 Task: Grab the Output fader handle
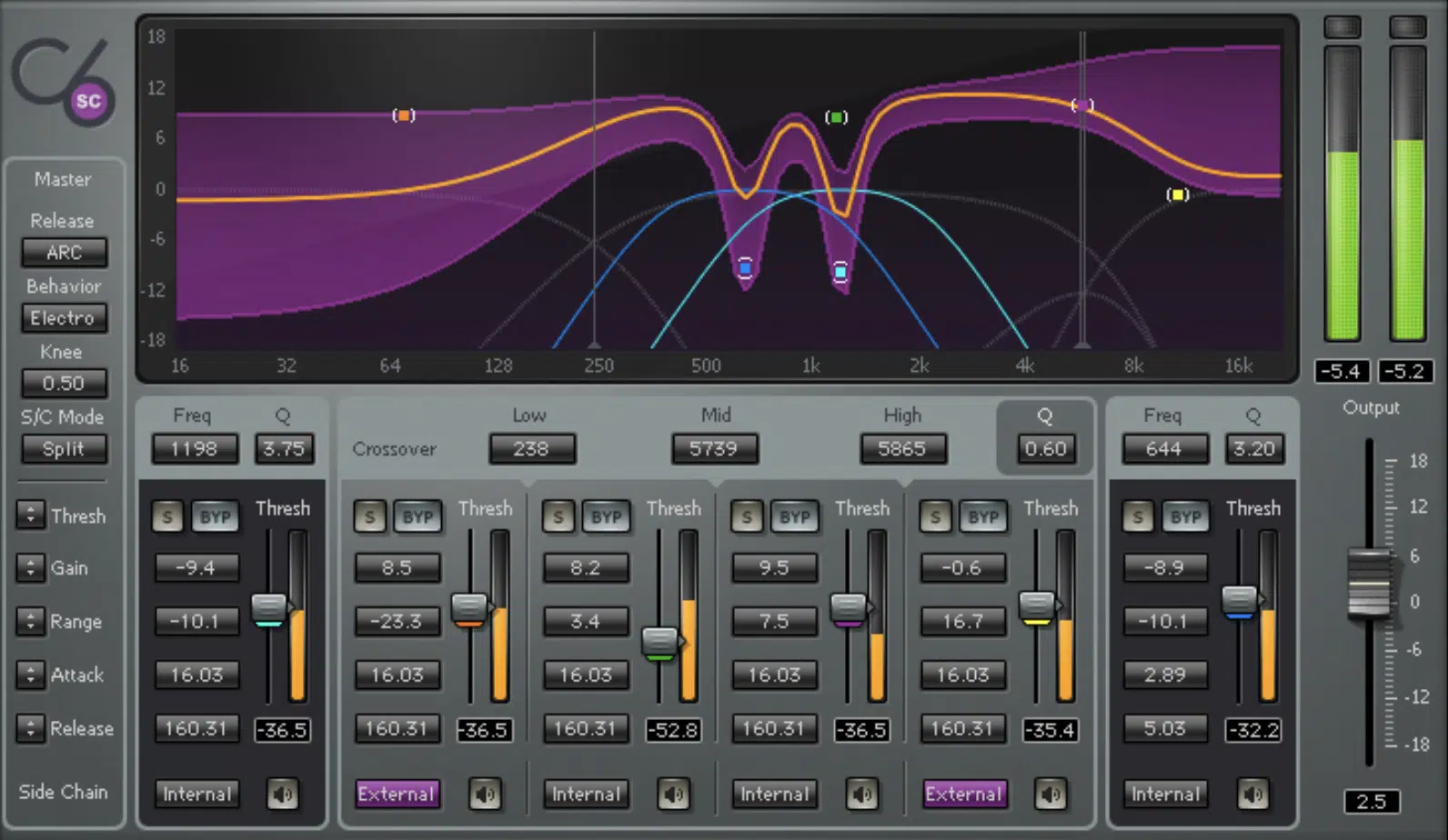tap(1369, 583)
